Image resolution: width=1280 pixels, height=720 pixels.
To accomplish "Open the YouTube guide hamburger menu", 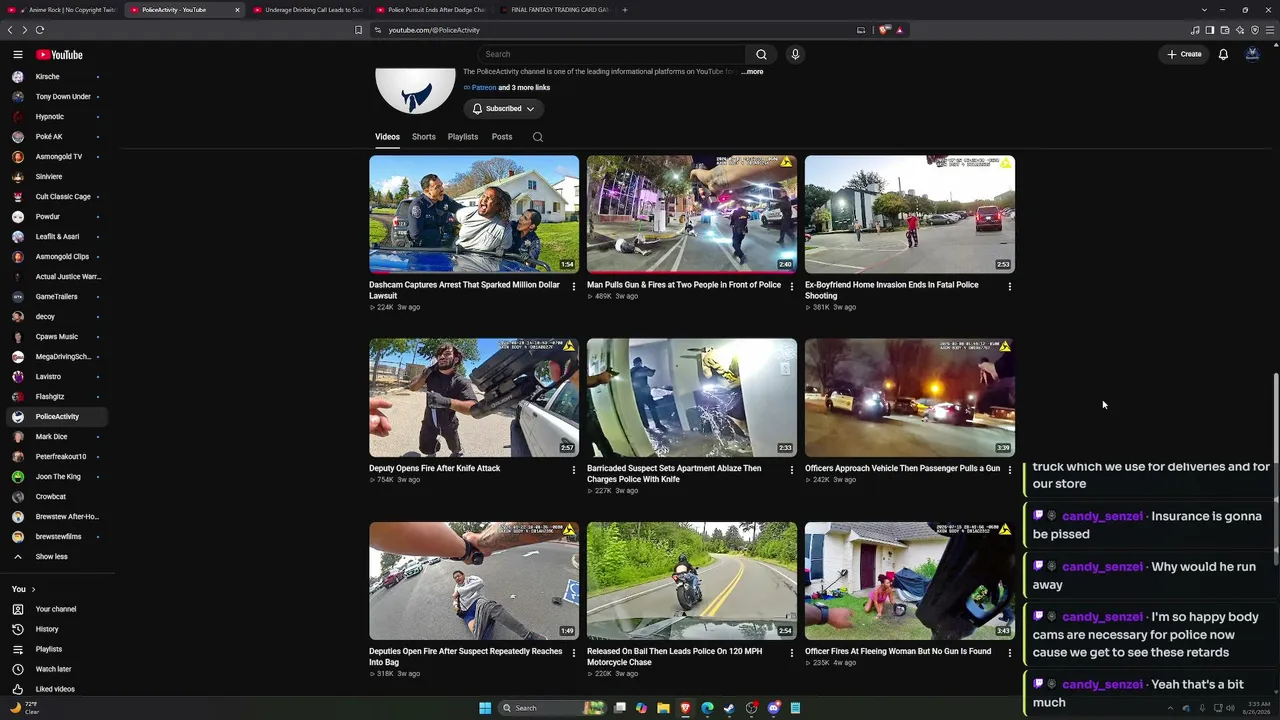I will pos(17,54).
